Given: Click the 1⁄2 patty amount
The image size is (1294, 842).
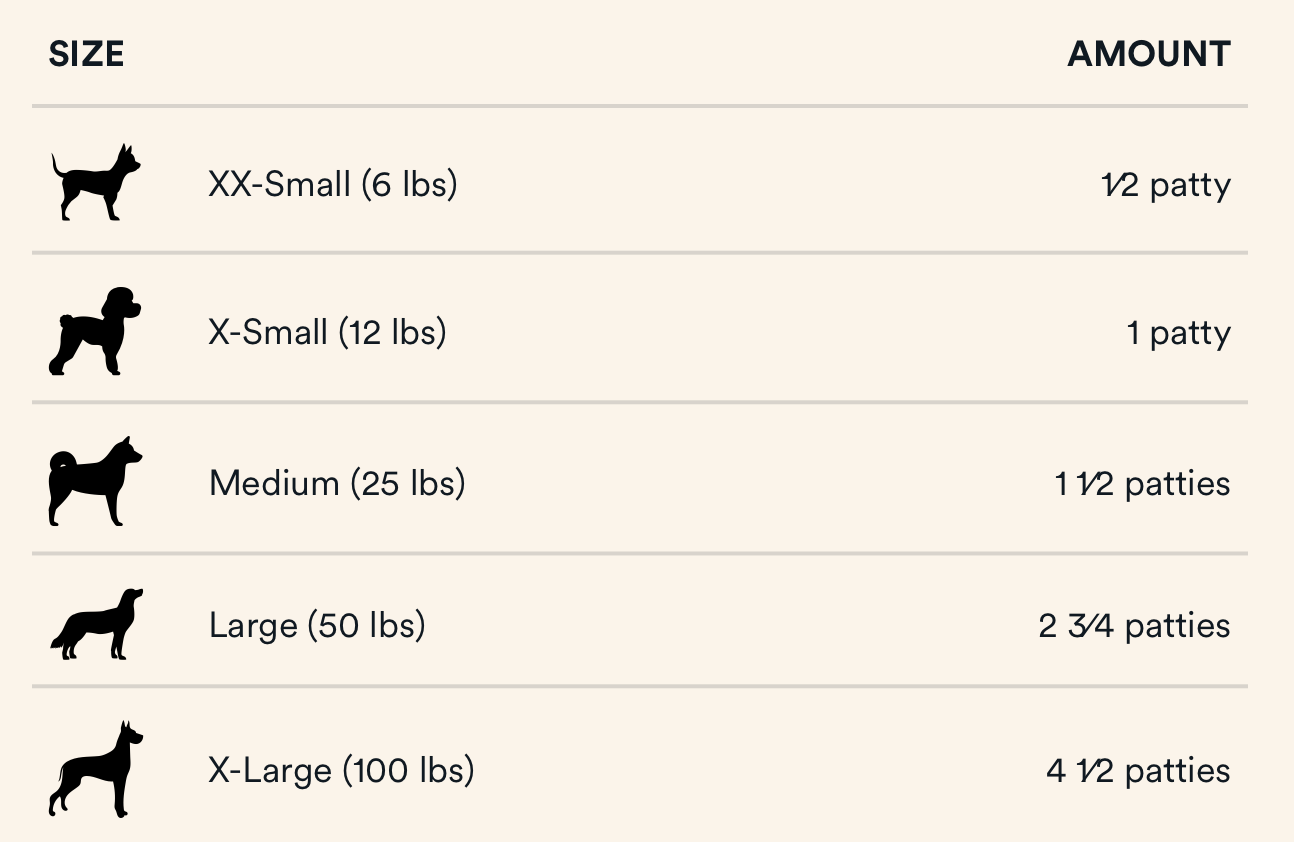Looking at the screenshot, I should click(1165, 185).
